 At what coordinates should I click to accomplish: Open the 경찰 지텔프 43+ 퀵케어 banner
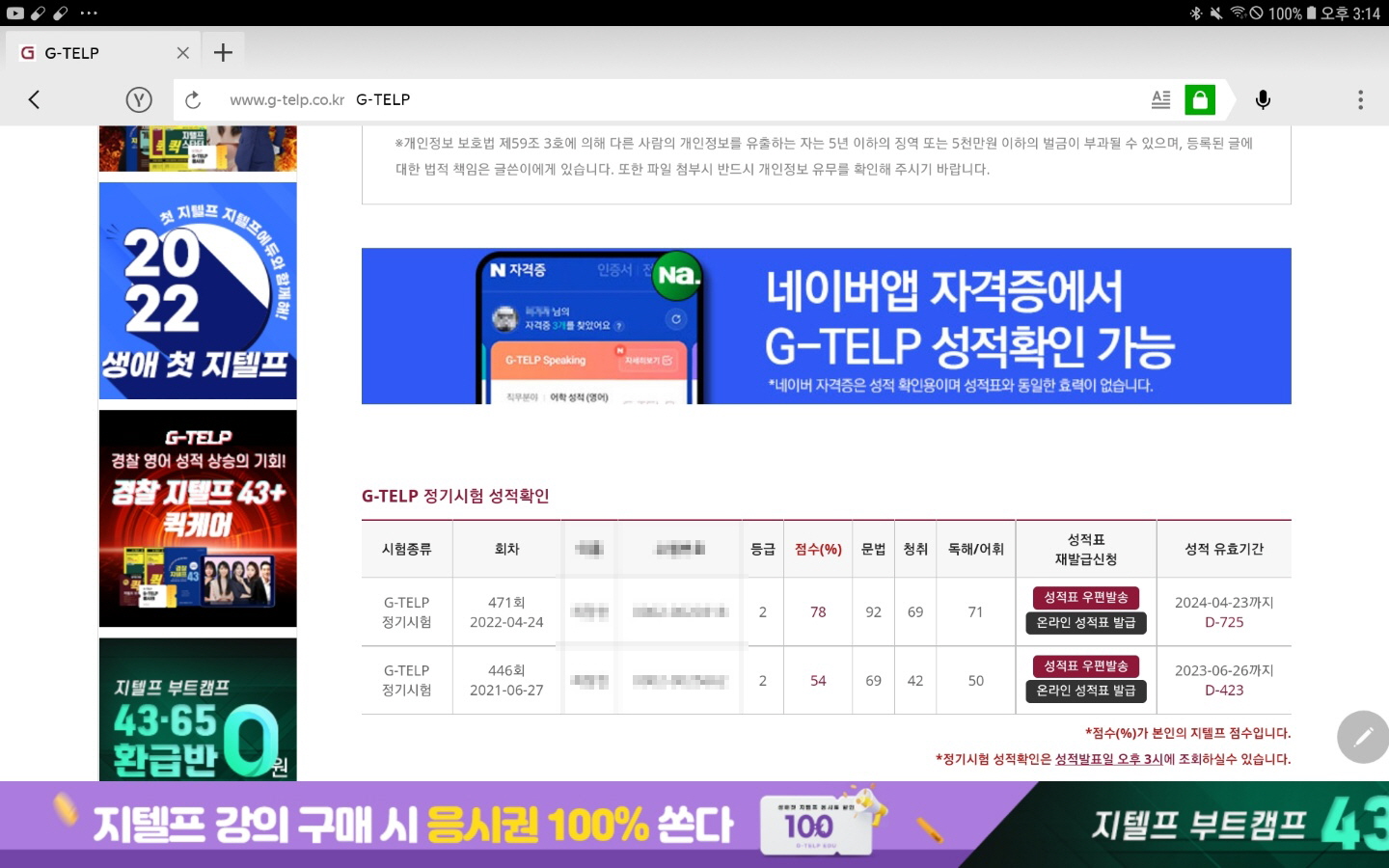(x=198, y=519)
